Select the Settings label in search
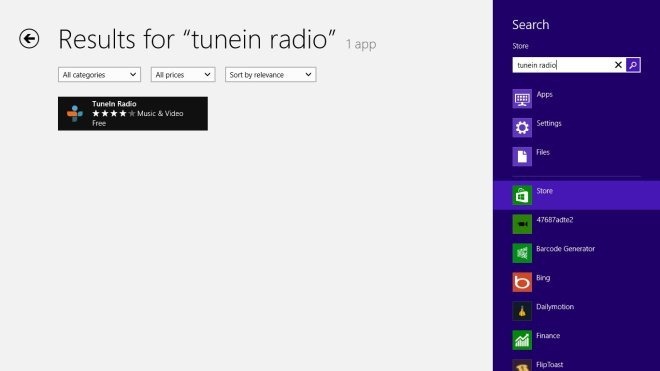660x371 pixels. [549, 123]
